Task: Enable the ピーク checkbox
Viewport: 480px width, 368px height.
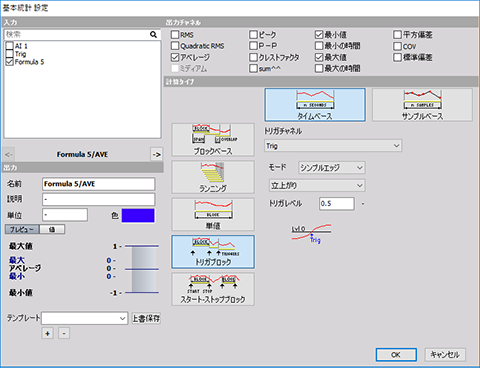Action: click(254, 35)
